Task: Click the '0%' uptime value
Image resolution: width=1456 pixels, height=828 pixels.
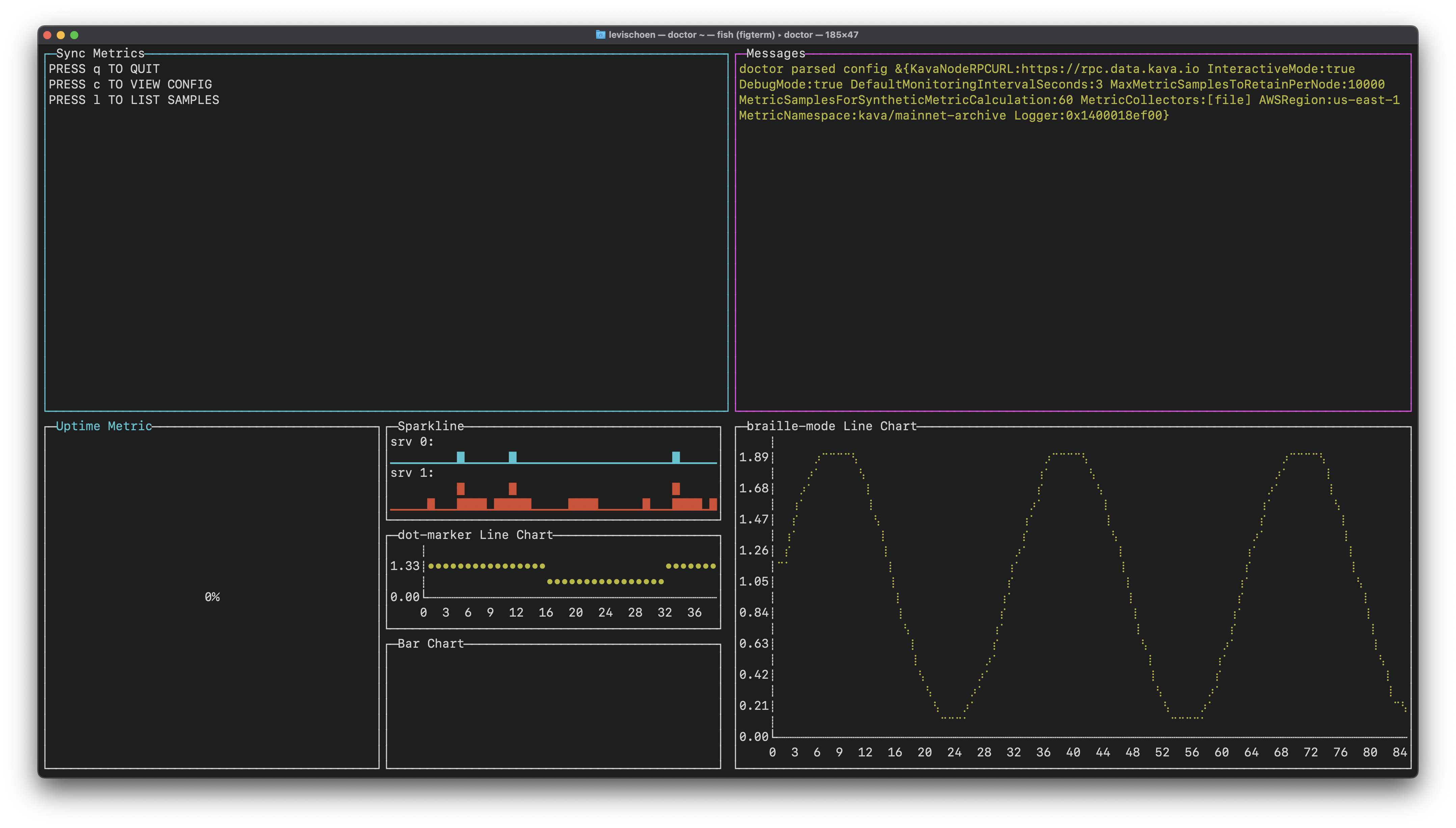Action: (212, 597)
